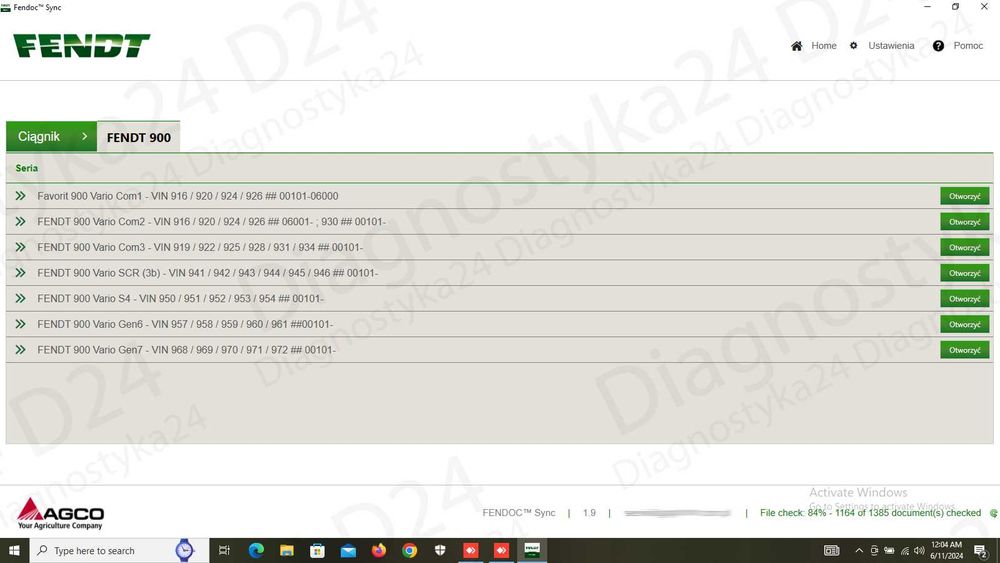This screenshot has width=1000, height=563.
Task: Expand FENDT 900 Vario Gen7 row arrows
Action: tap(20, 349)
